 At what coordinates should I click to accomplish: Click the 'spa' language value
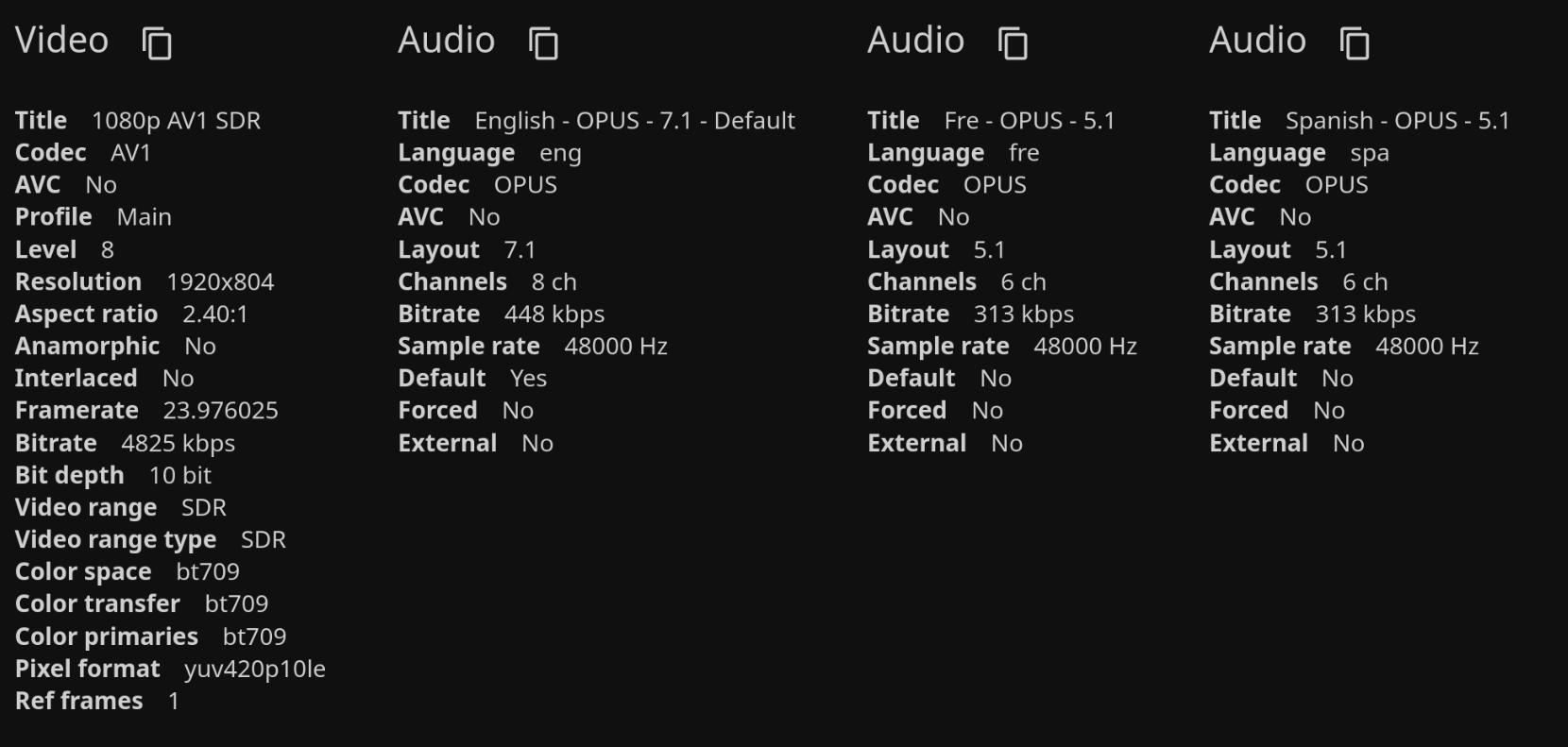point(1369,153)
